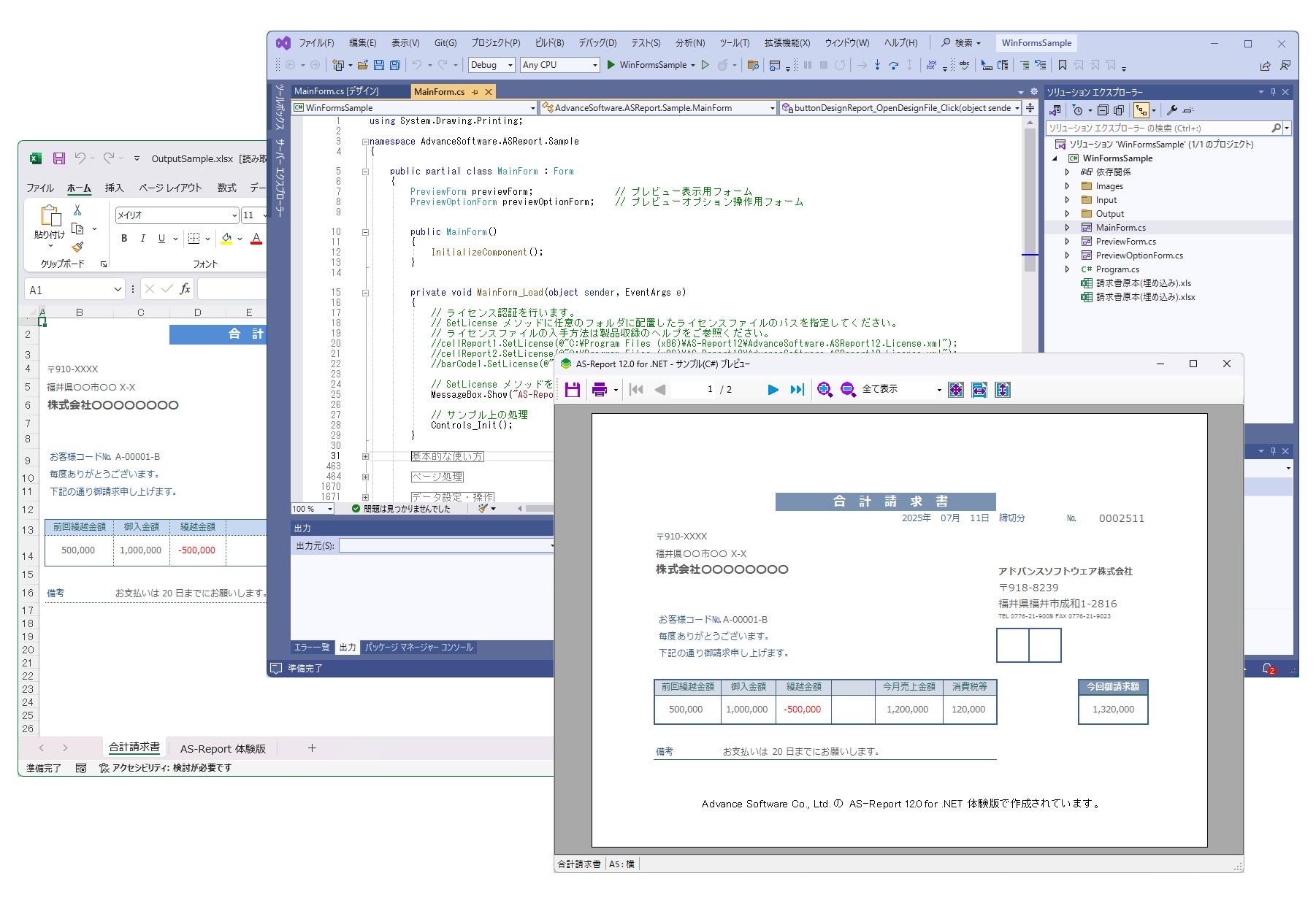Expand the Images folder in Solution Explorer
The image size is (1316, 903).
pos(1067,186)
